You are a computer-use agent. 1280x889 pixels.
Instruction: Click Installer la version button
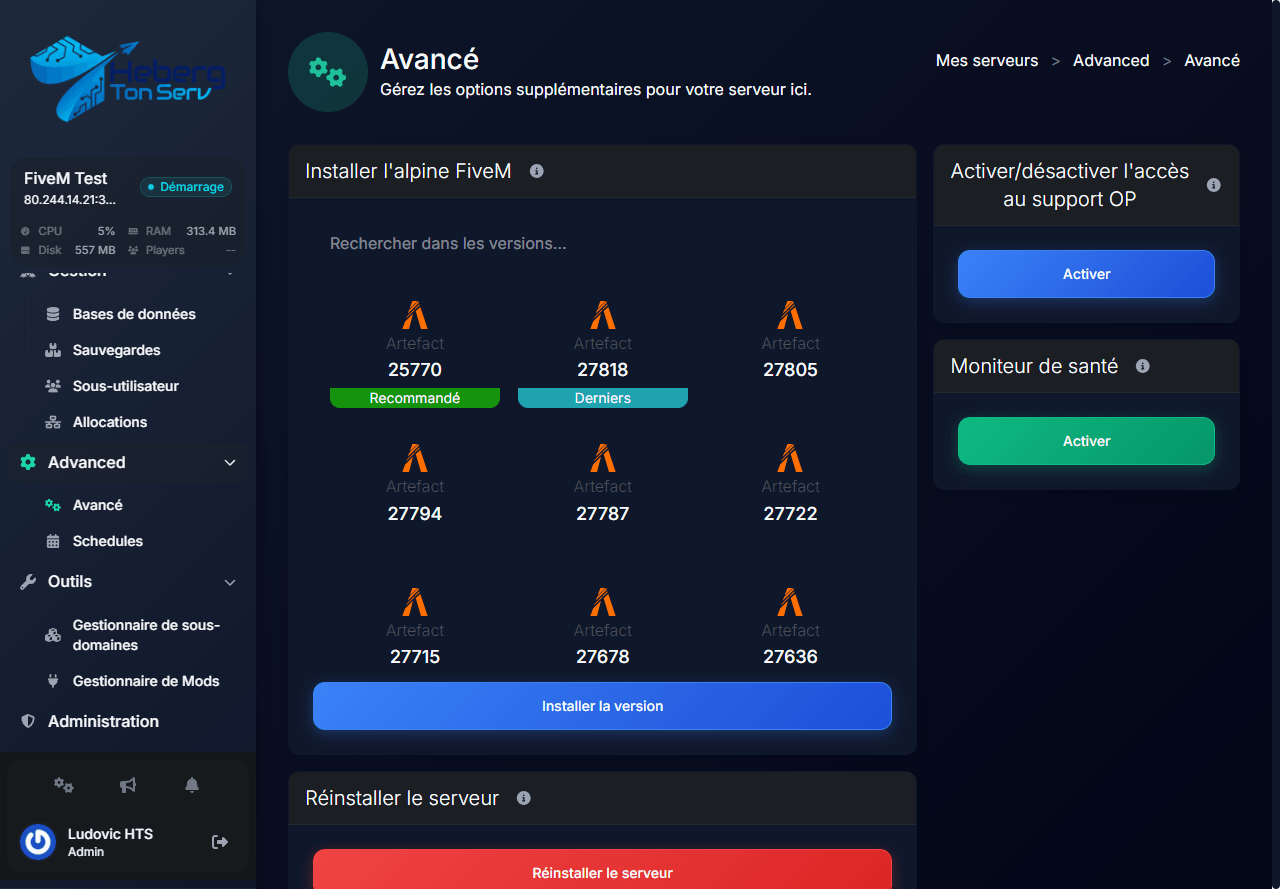coord(602,706)
